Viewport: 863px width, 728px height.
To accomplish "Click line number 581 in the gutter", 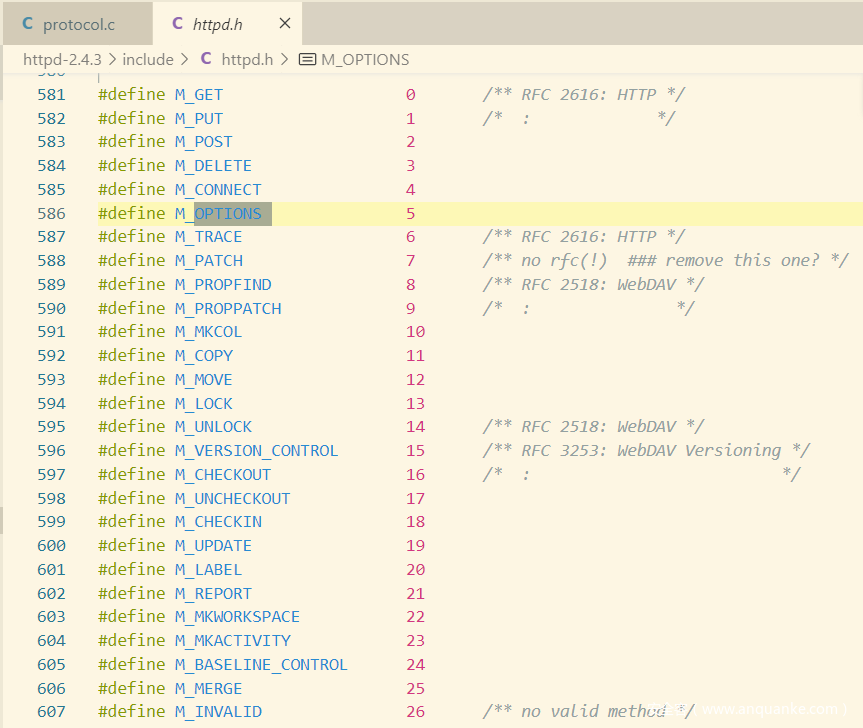I will 51,95.
